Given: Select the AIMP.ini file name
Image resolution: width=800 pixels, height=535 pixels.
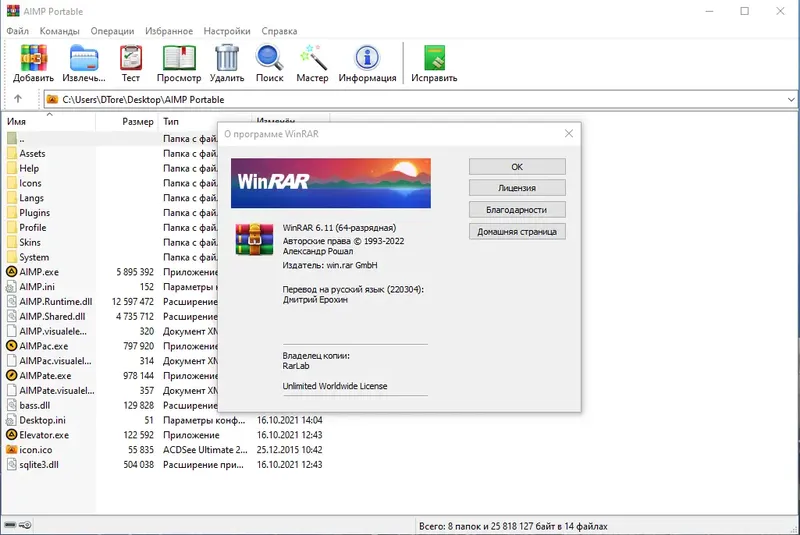Looking at the screenshot, I should 37,287.
